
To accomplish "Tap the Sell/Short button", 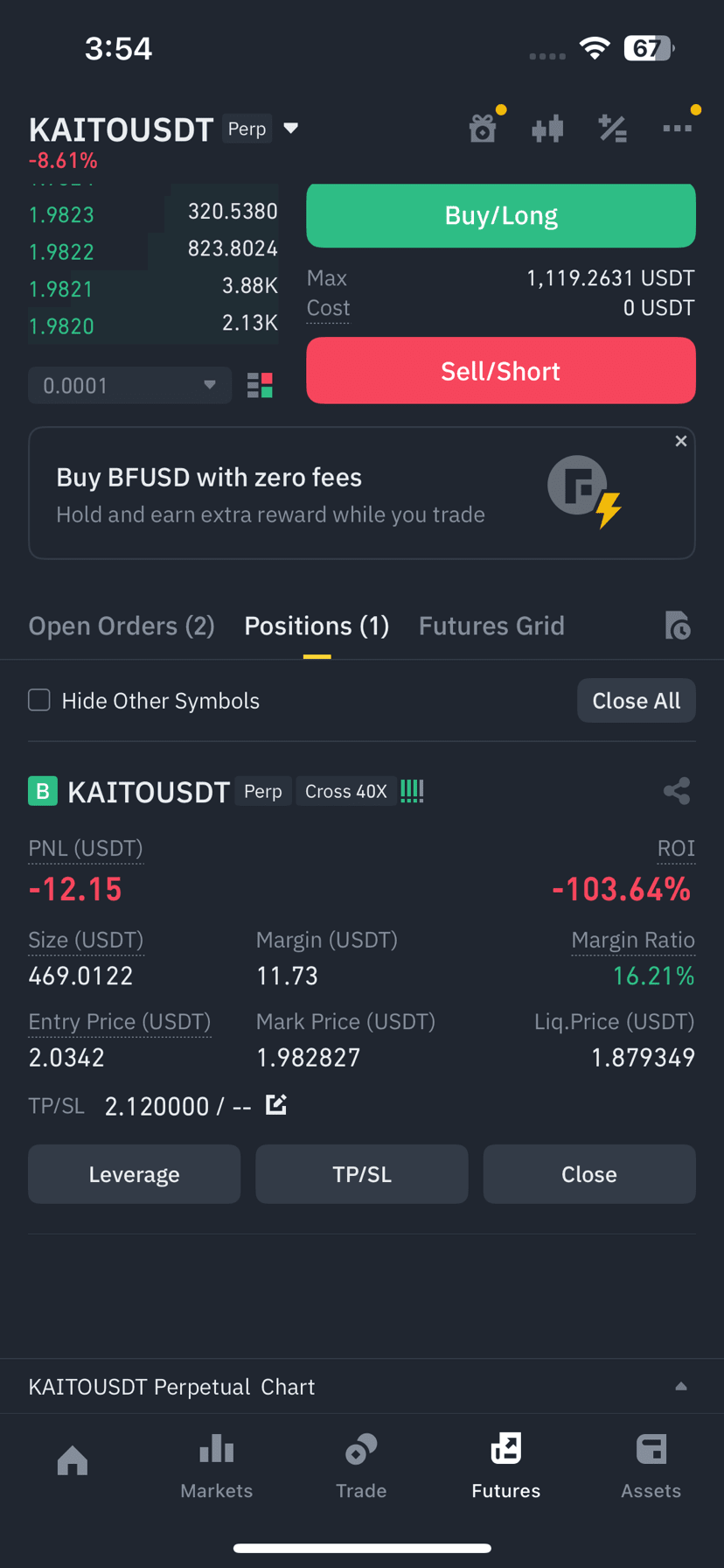I will (501, 371).
